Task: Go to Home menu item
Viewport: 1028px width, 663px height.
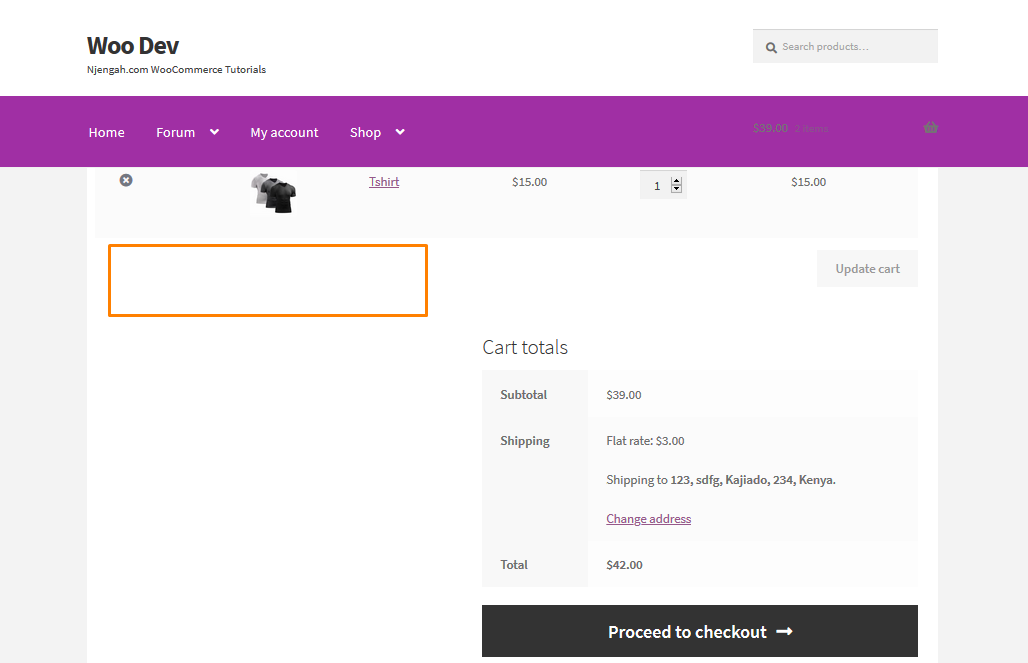Action: pos(106,132)
